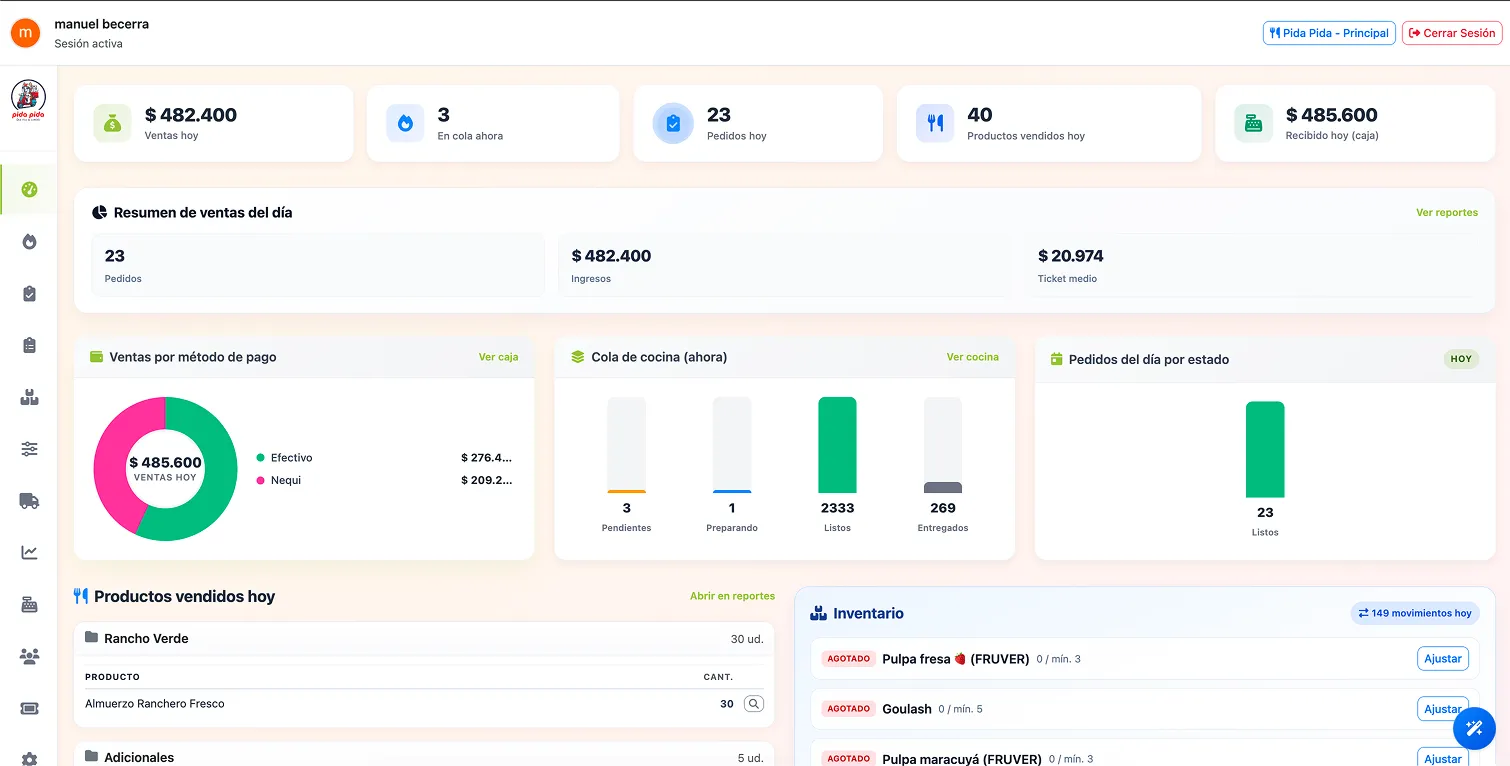This screenshot has height=766, width=1510.
Task: Click the Cerrar Sesión button
Action: (x=1452, y=33)
